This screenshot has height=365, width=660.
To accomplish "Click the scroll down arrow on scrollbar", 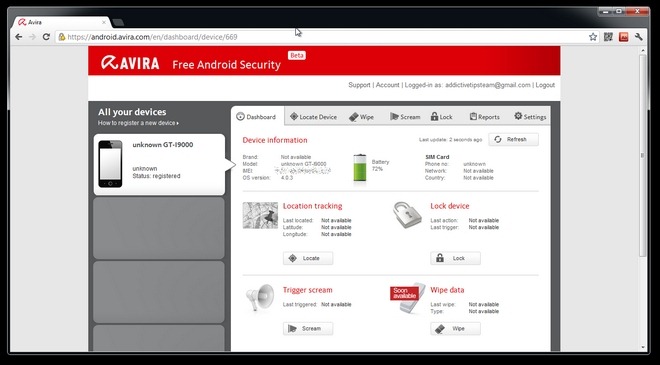I will click(x=642, y=348).
